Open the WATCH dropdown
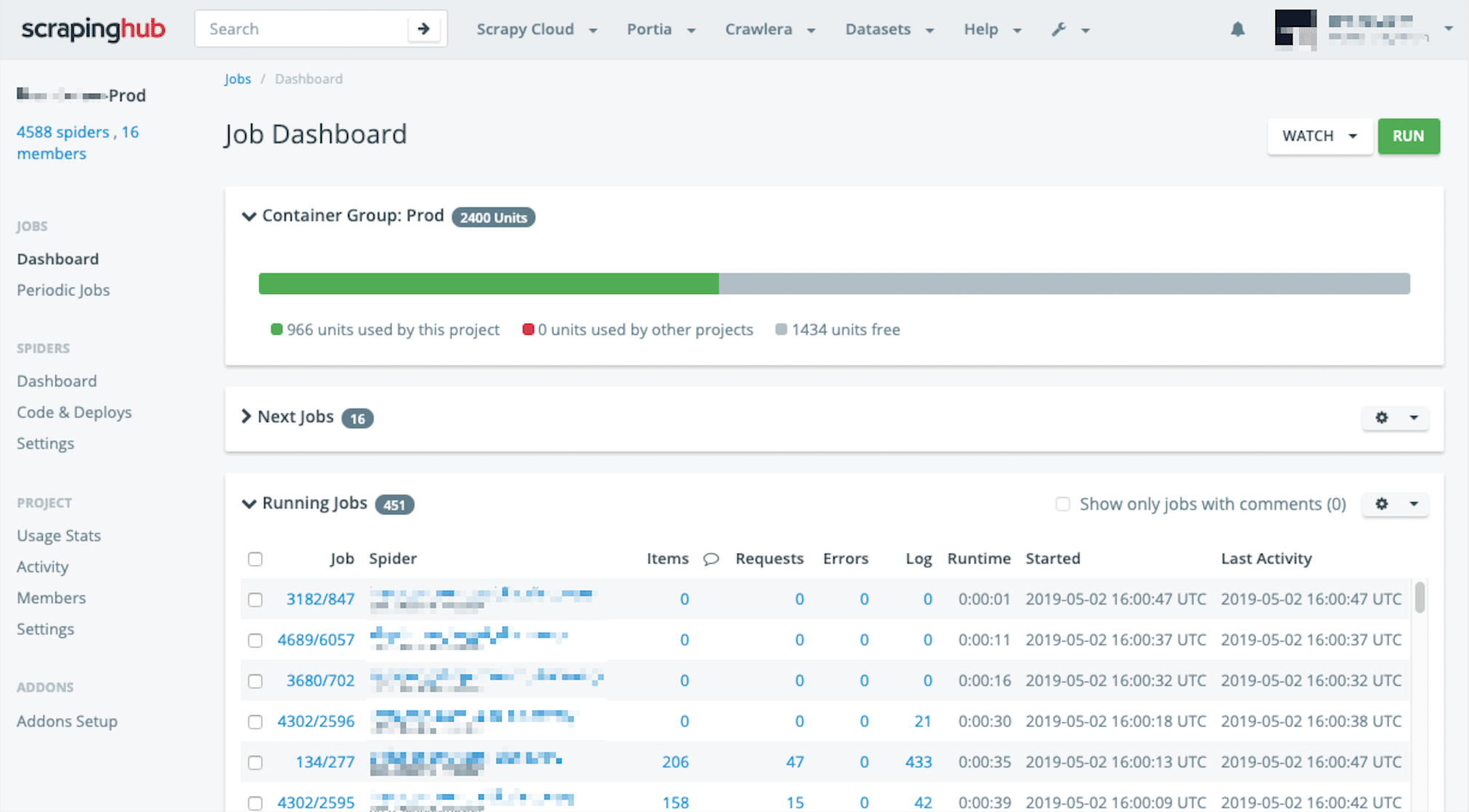This screenshot has height=812, width=1469. [1319, 136]
